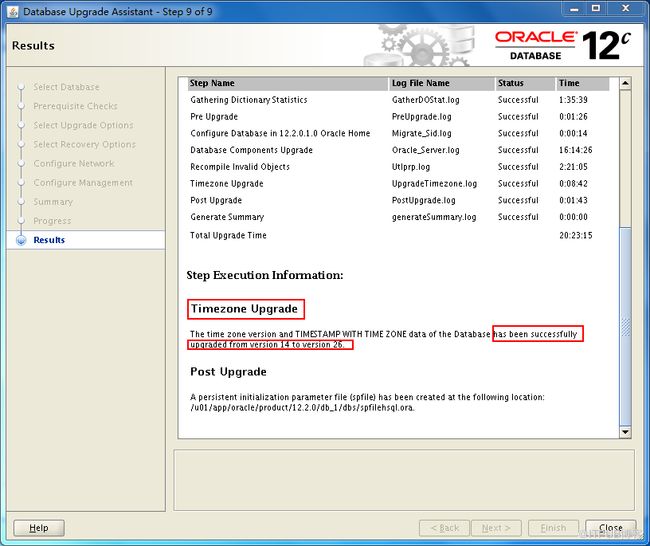Image resolution: width=650 pixels, height=546 pixels.
Task: Click the scrollbar down arrow
Action: point(625,432)
